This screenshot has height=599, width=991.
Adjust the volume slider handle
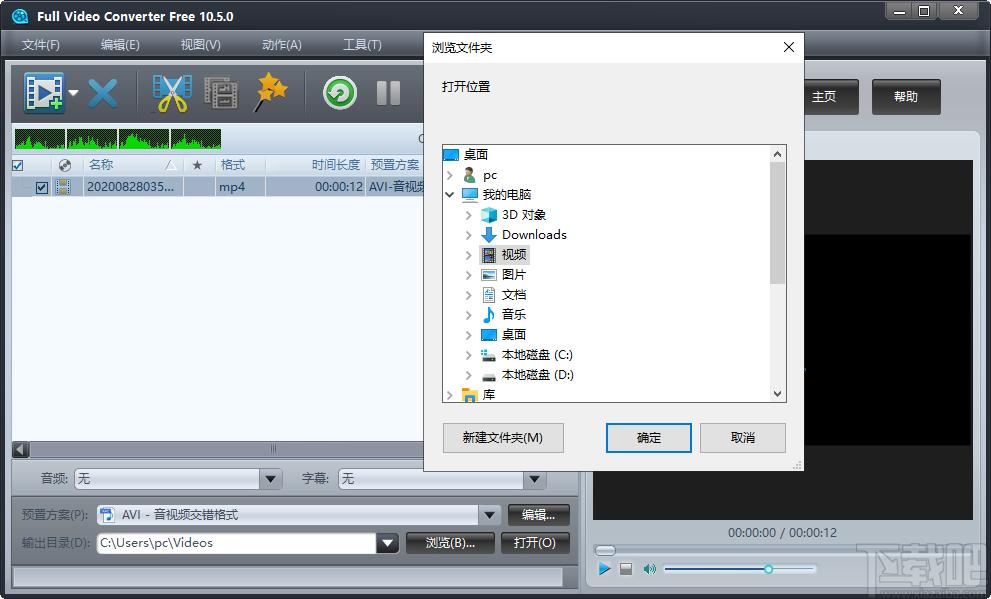tap(769, 569)
